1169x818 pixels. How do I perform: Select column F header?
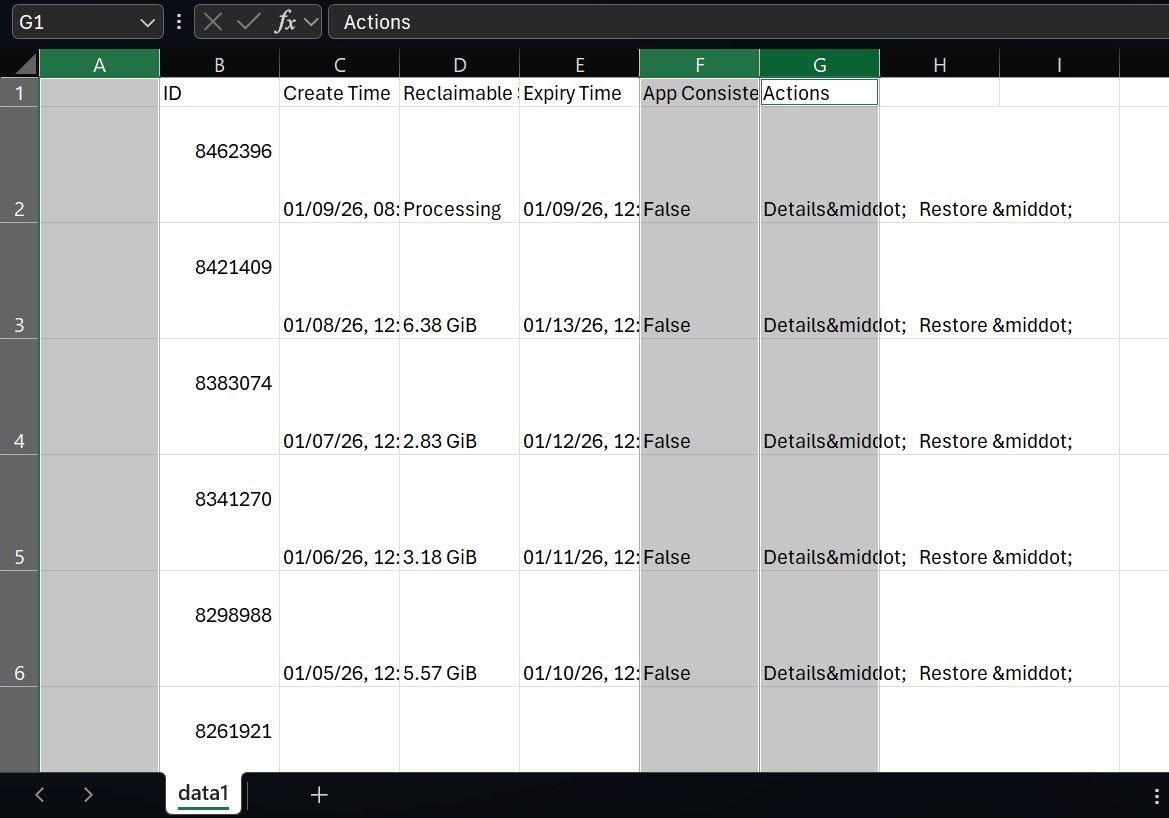[699, 65]
